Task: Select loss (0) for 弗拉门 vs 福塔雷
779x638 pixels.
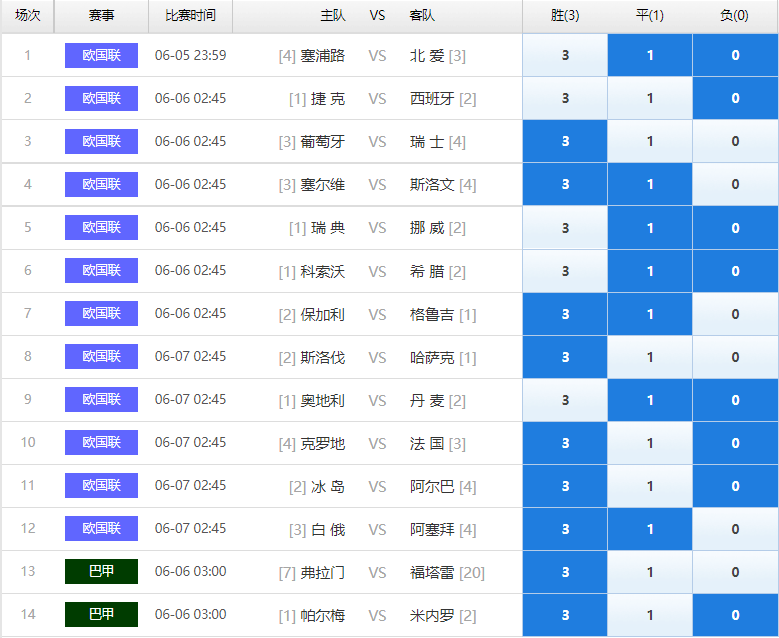Action: 735,572
